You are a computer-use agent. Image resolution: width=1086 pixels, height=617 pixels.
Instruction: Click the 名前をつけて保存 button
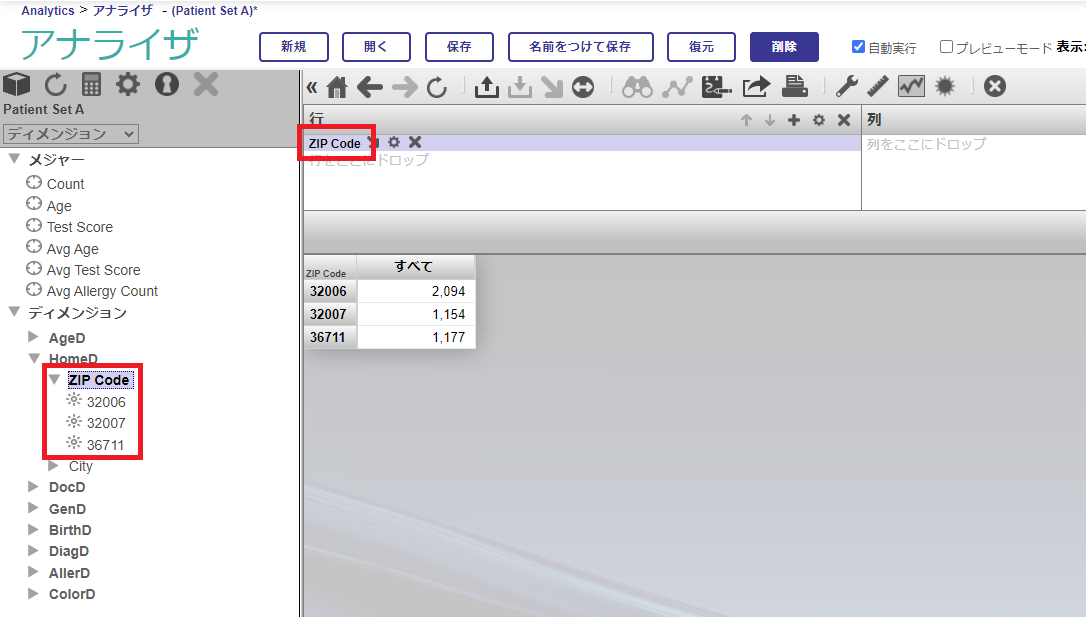pyautogui.click(x=580, y=47)
